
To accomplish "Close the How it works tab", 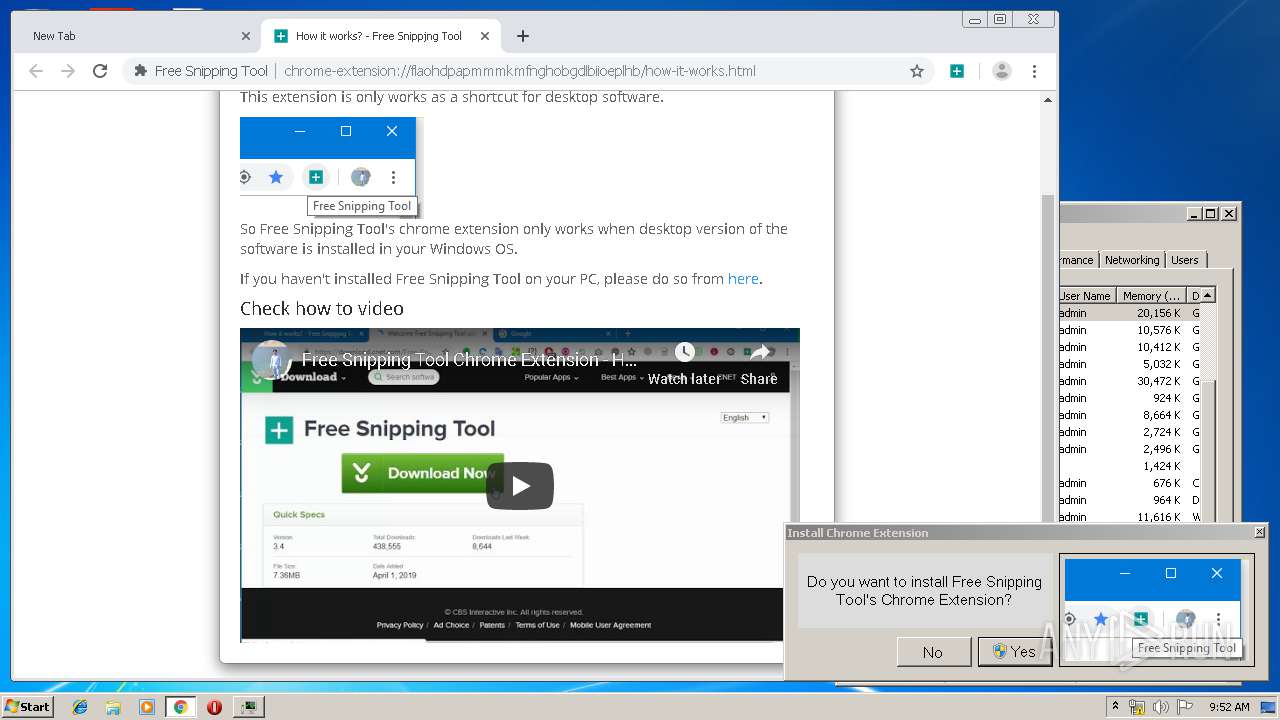I will (485, 36).
